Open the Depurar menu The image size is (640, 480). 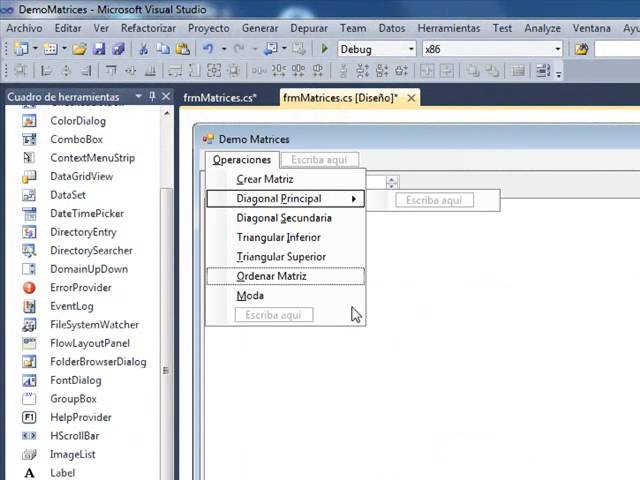(x=308, y=29)
